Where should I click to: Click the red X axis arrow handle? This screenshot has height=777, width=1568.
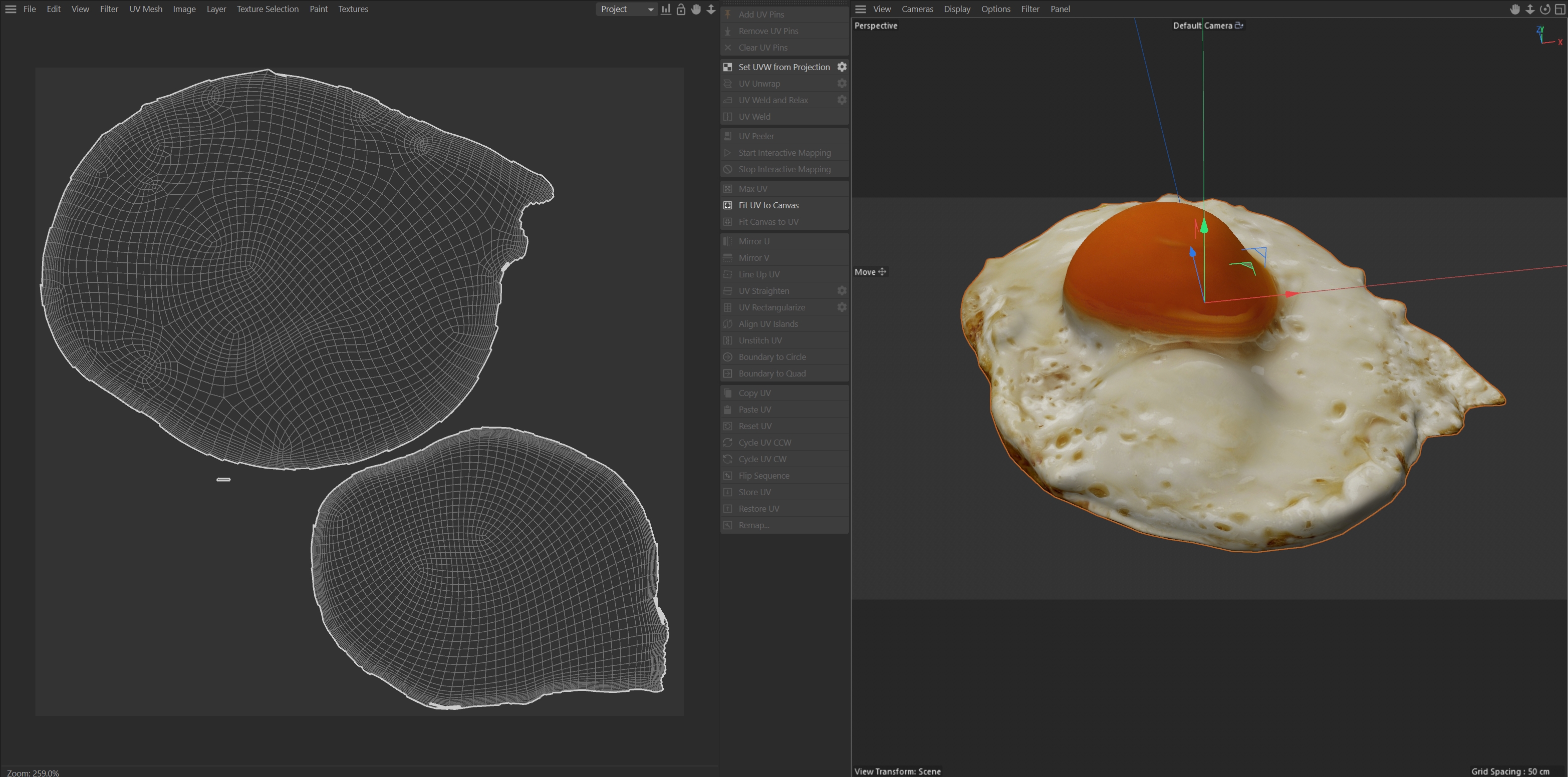click(1290, 294)
